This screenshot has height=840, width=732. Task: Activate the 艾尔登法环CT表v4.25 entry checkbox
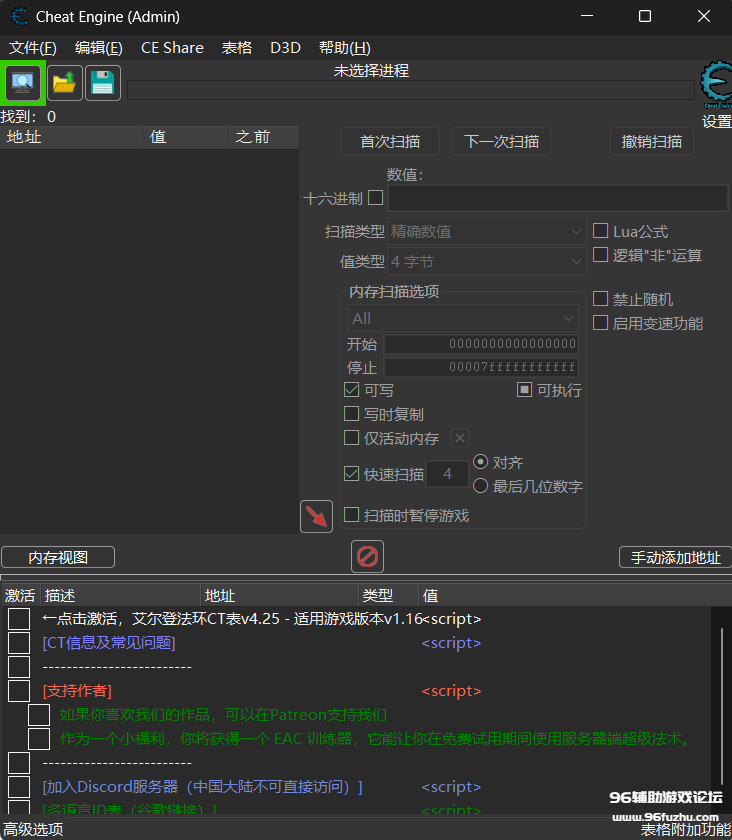(x=19, y=619)
